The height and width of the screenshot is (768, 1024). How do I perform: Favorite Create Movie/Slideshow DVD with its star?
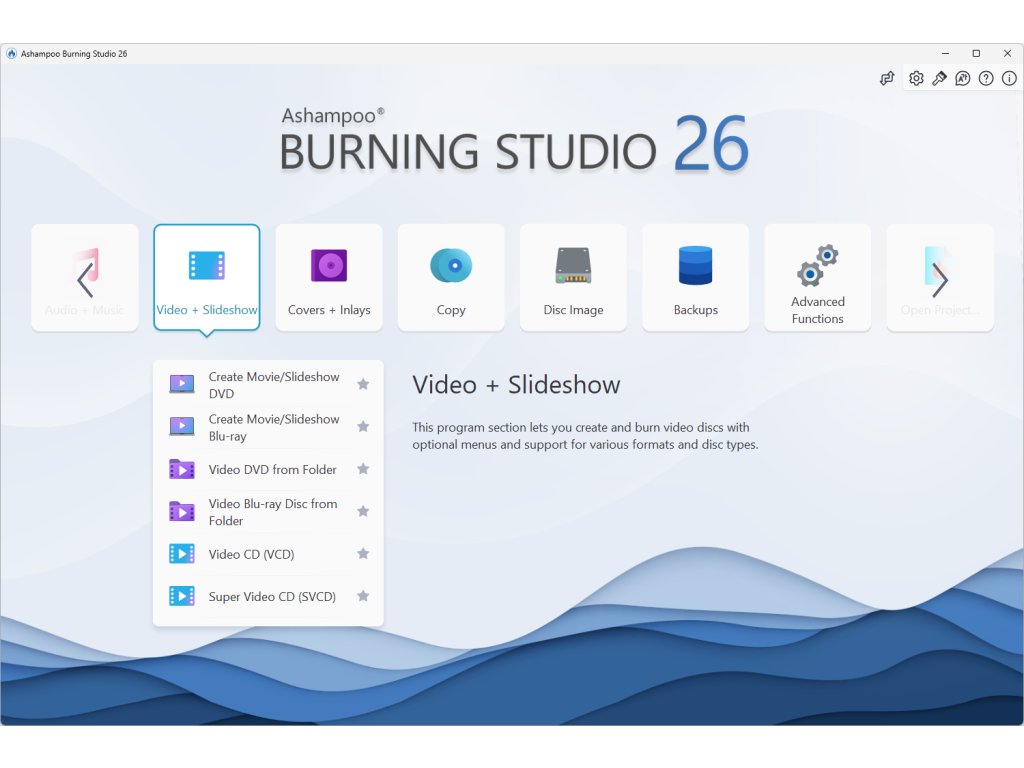point(363,384)
